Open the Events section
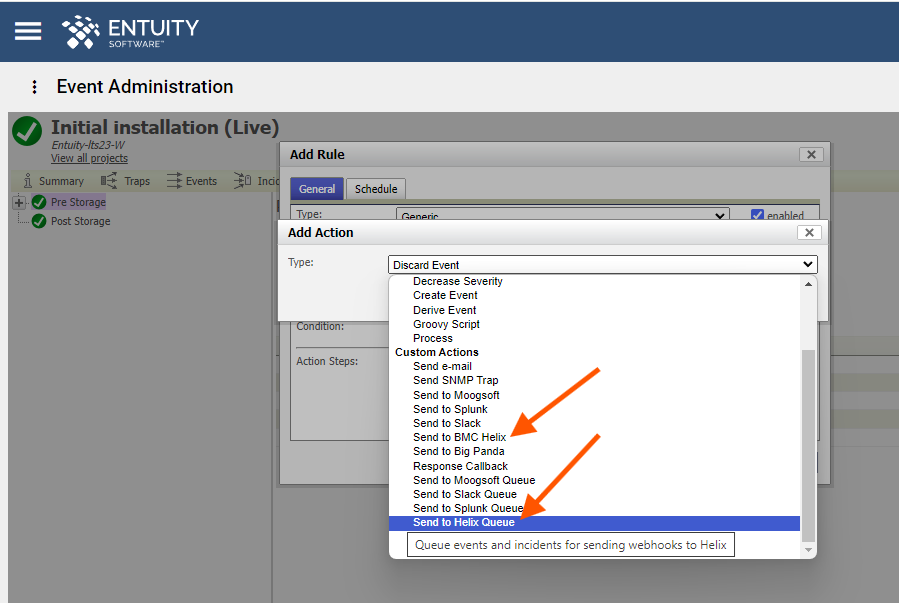This screenshot has height=603, width=899. pyautogui.click(x=201, y=181)
